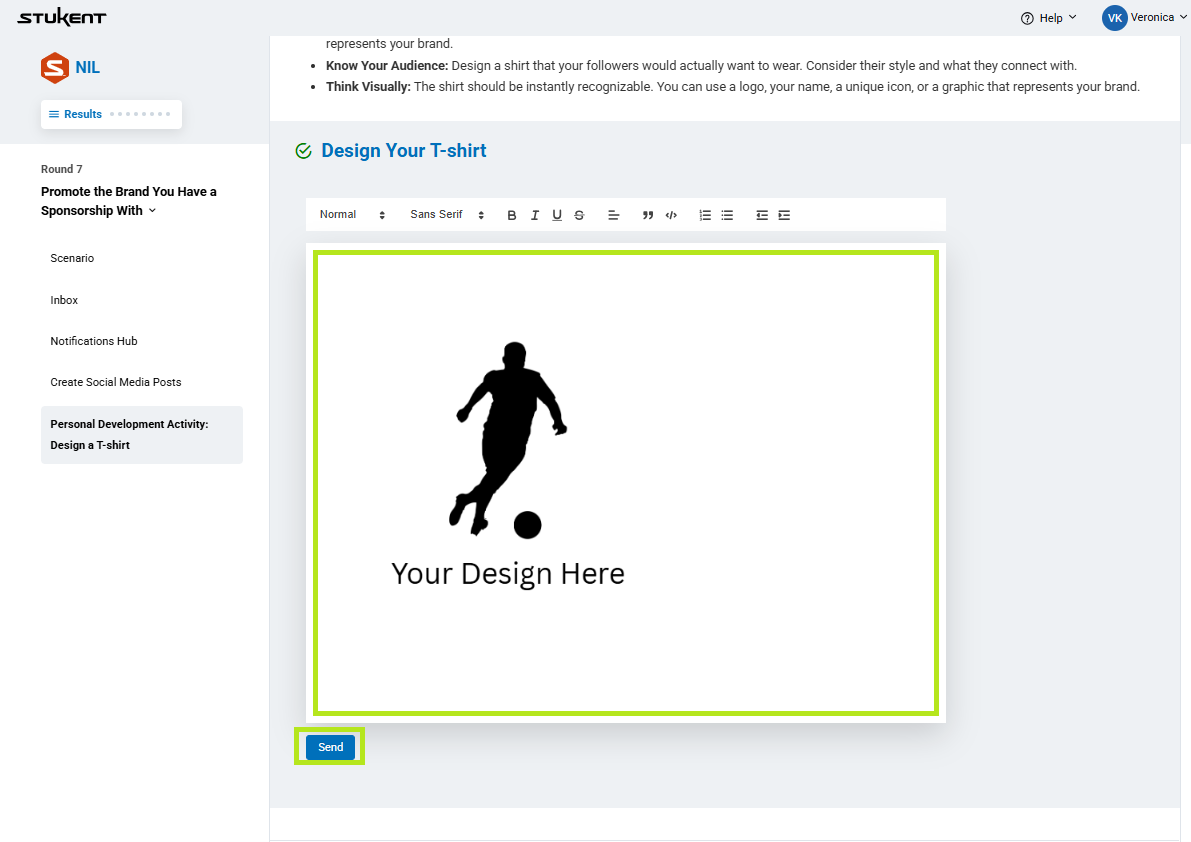
Task: Click the Send button
Action: tap(330, 747)
